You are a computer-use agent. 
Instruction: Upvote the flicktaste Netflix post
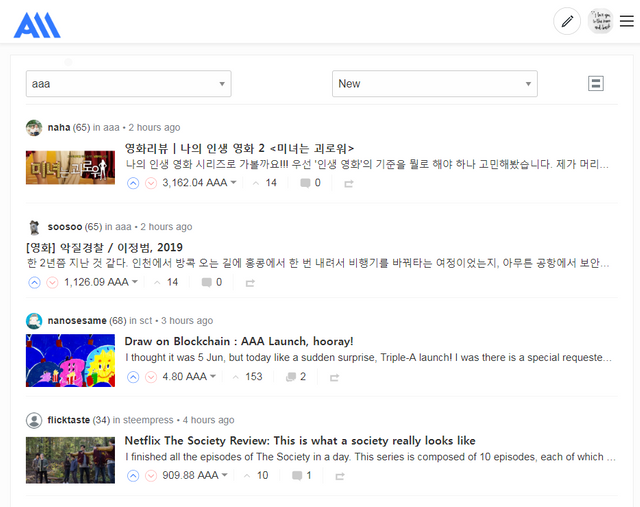(x=133, y=476)
